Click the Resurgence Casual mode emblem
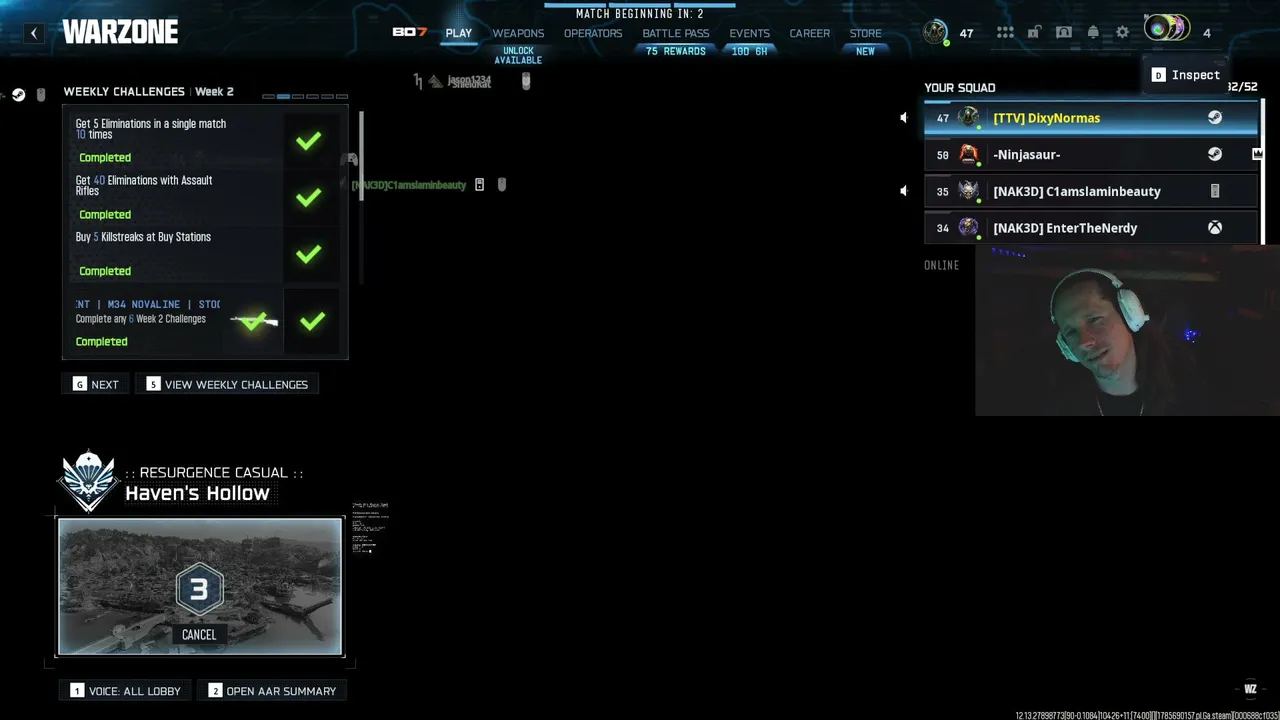This screenshot has height=720, width=1280. click(x=89, y=482)
